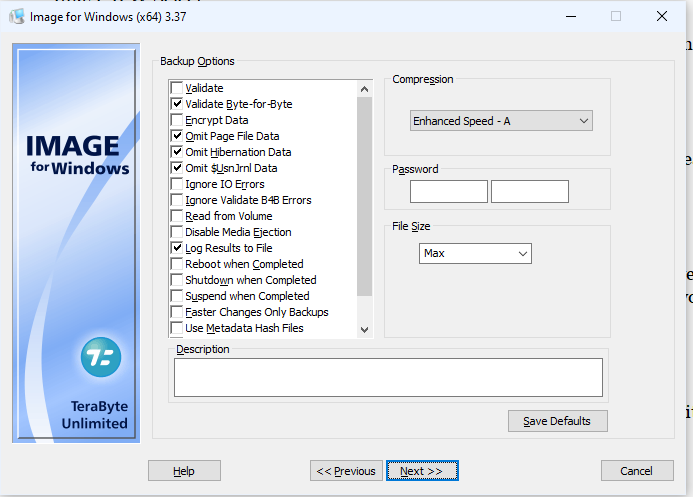The image size is (693, 497).
Task: Click the first Password field
Action: pos(449,191)
